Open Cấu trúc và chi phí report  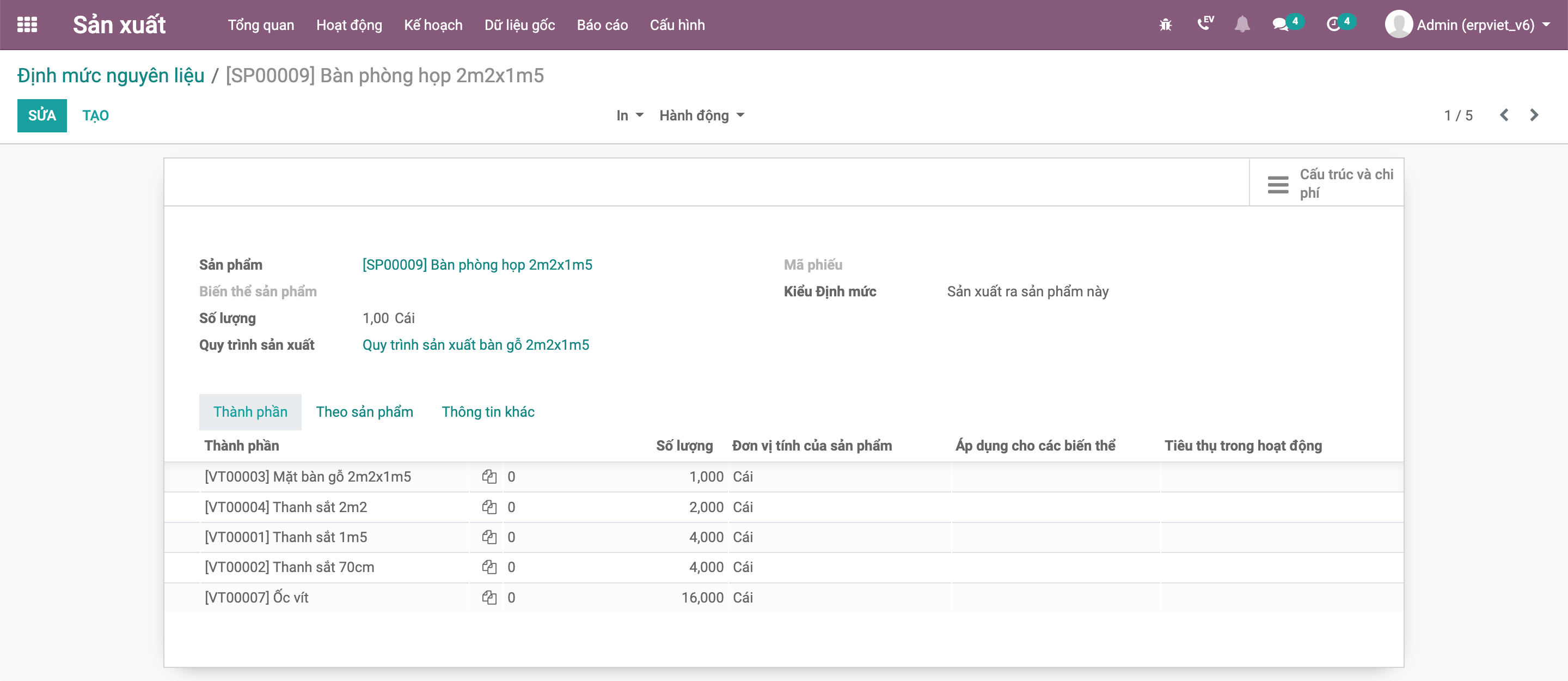(x=1327, y=184)
